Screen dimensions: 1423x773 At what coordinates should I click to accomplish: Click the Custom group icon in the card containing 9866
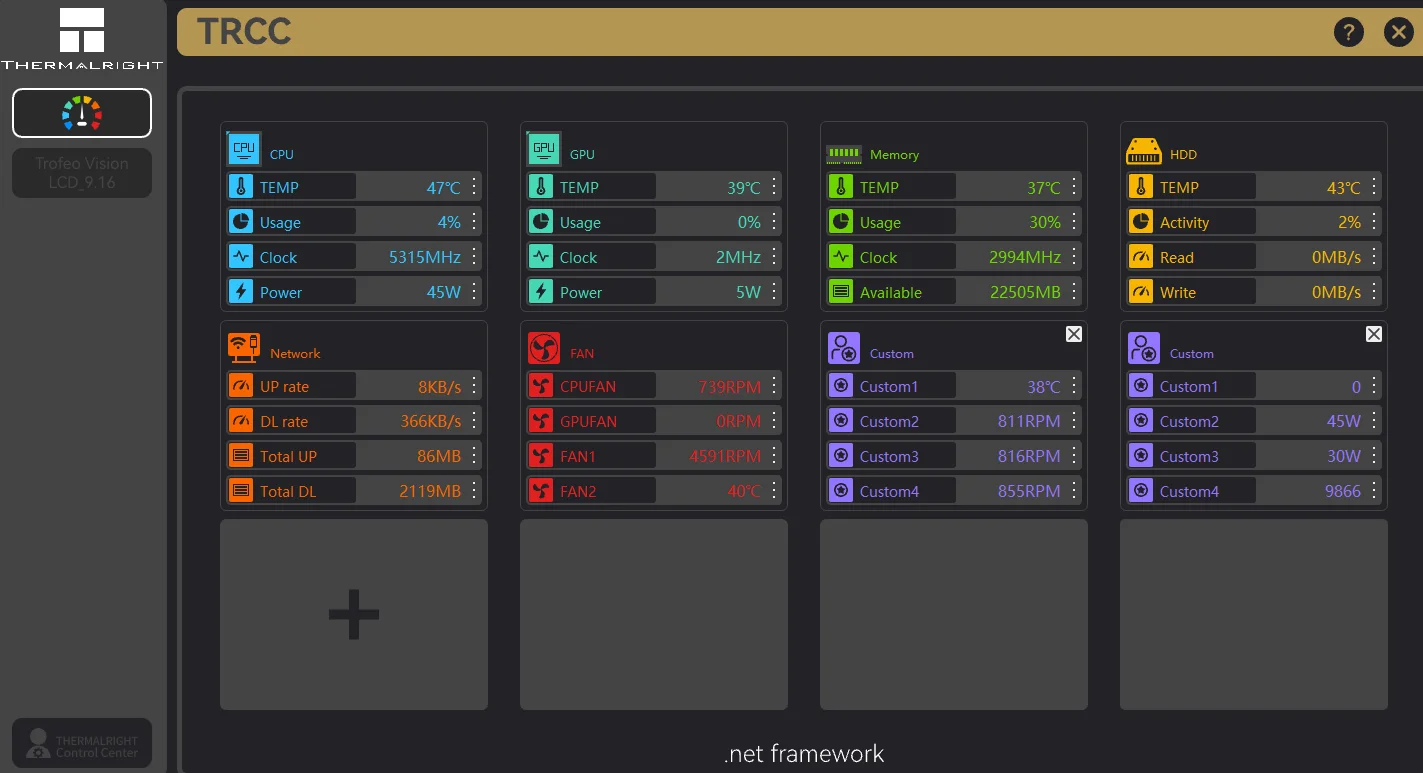point(1144,348)
